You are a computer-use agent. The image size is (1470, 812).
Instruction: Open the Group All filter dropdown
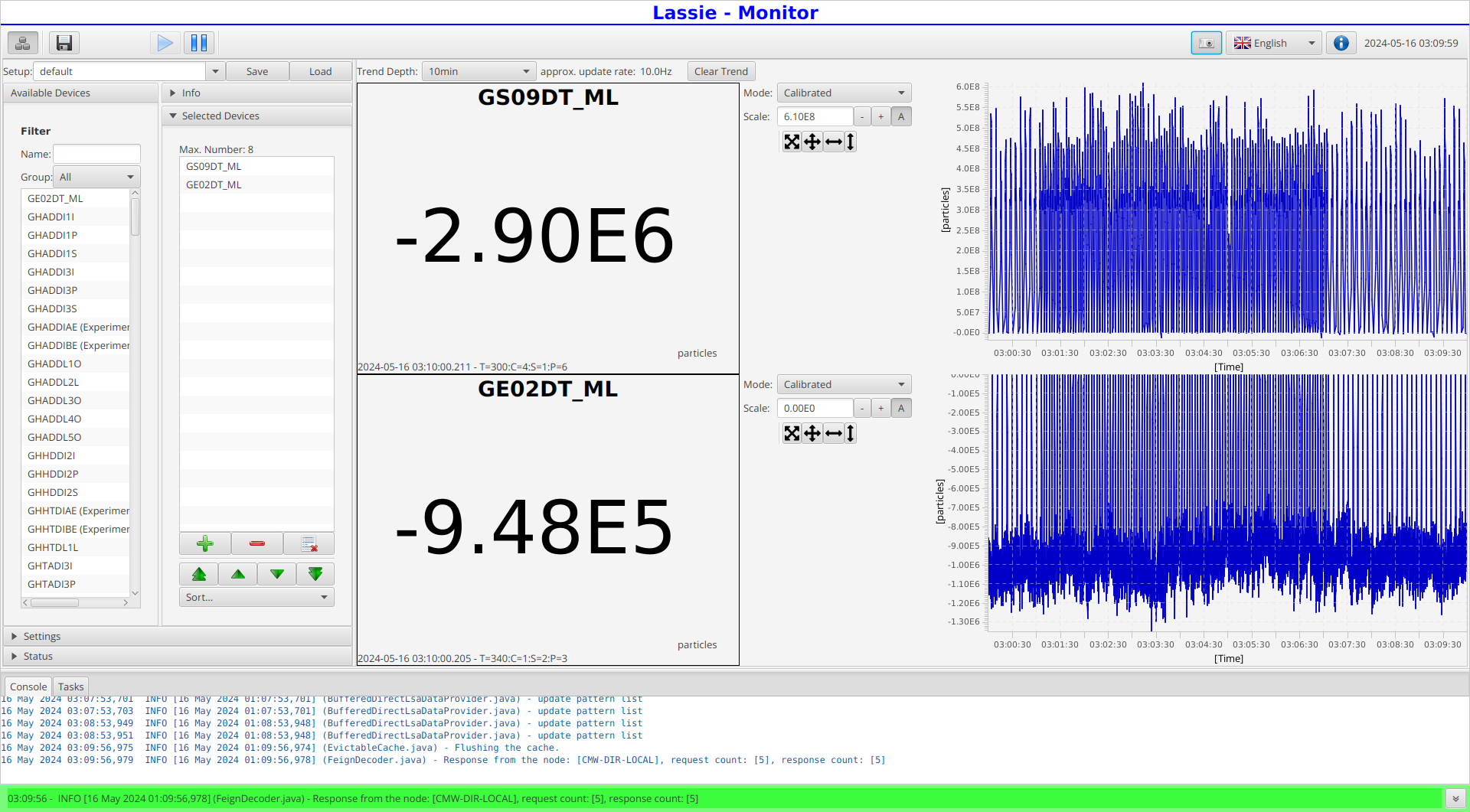96,177
